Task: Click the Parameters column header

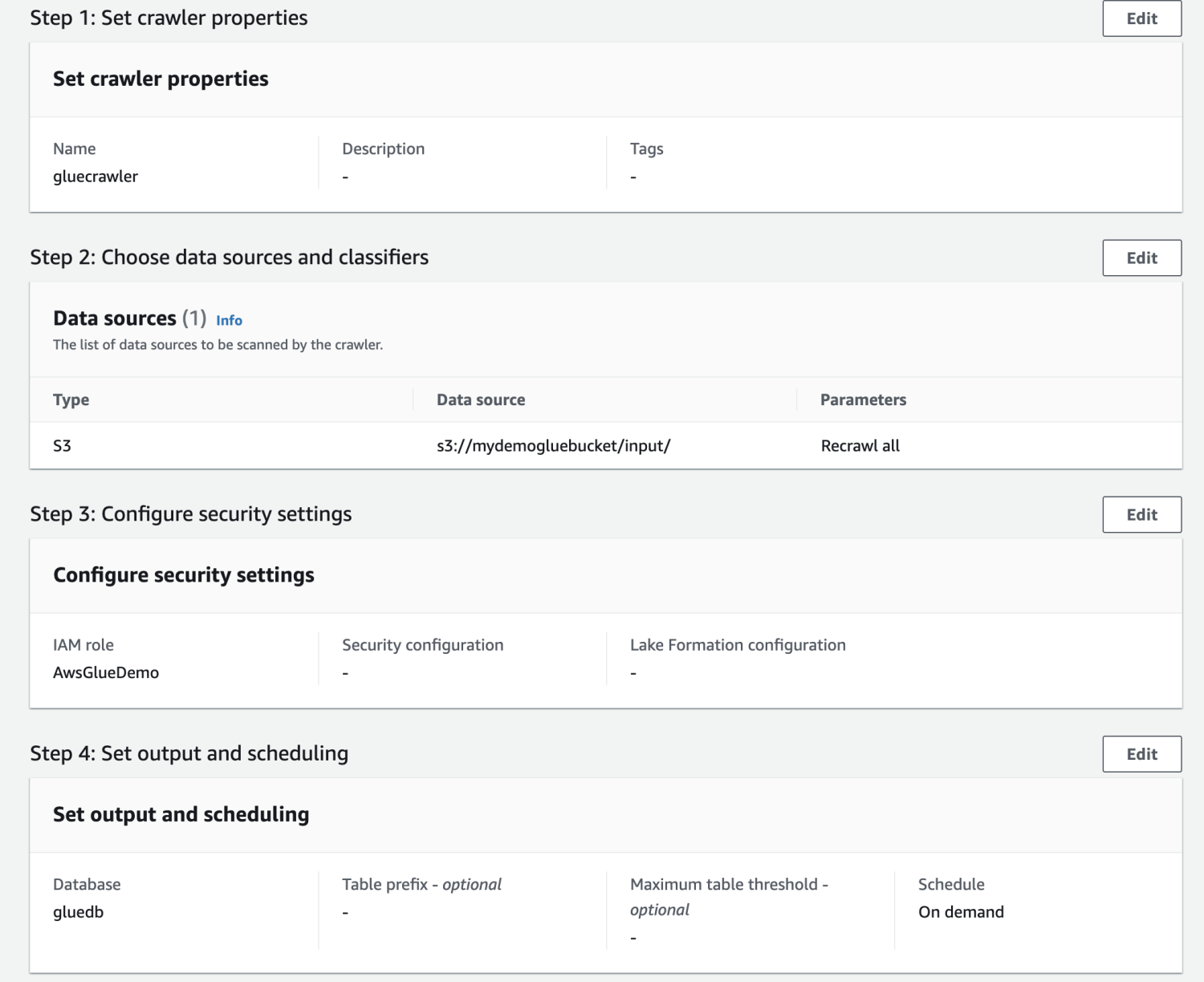Action: (863, 400)
